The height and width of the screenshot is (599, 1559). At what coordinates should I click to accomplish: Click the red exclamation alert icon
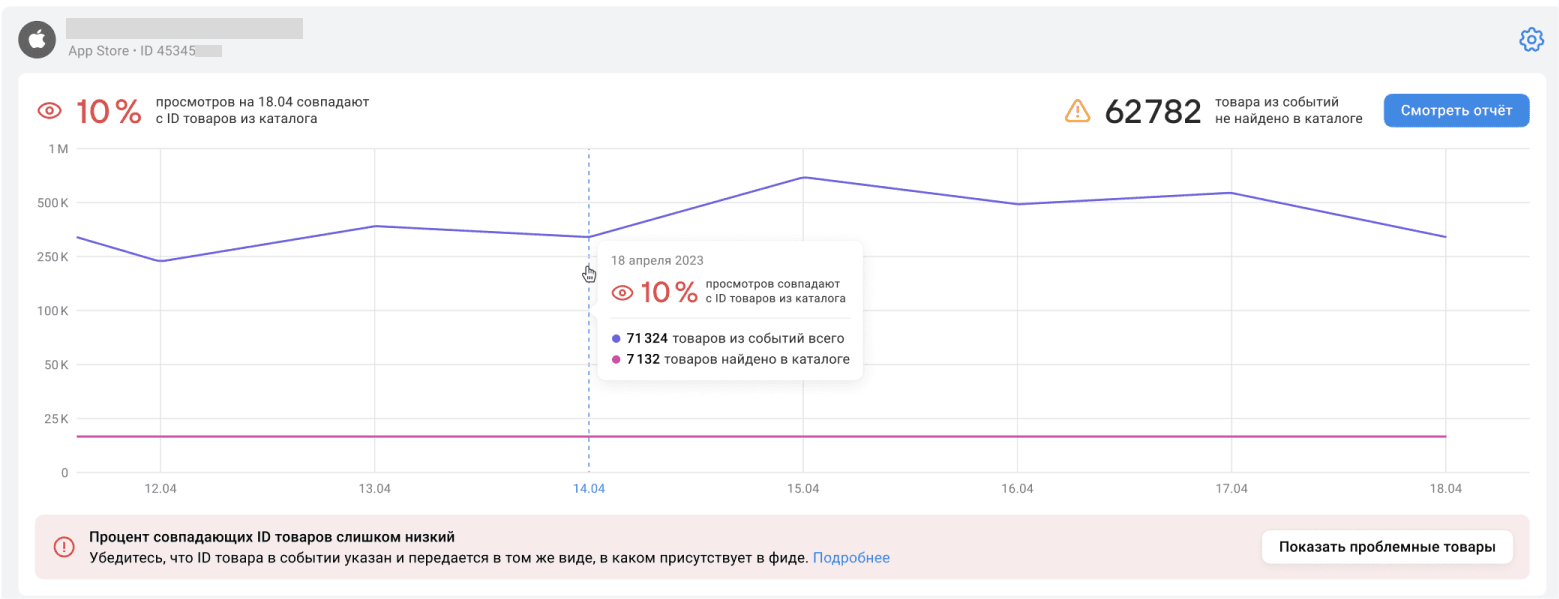(63, 546)
